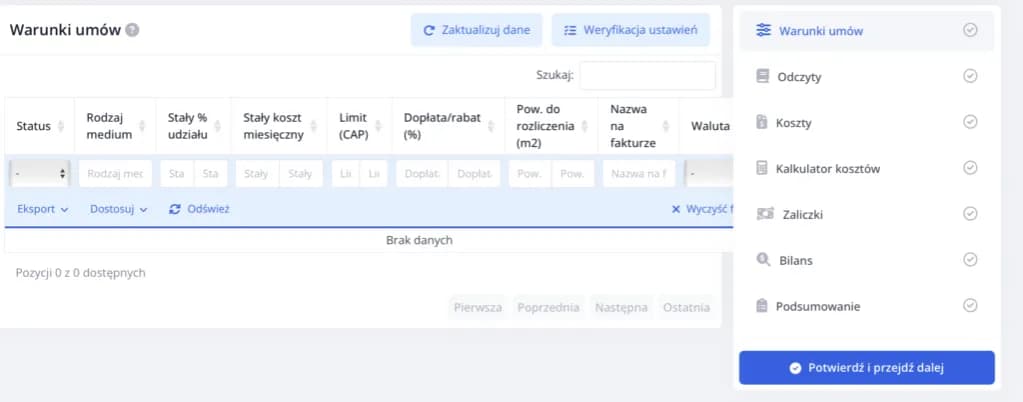
Task: Sort by Dopłata/rabat (%) column arrows
Action: tap(492, 126)
